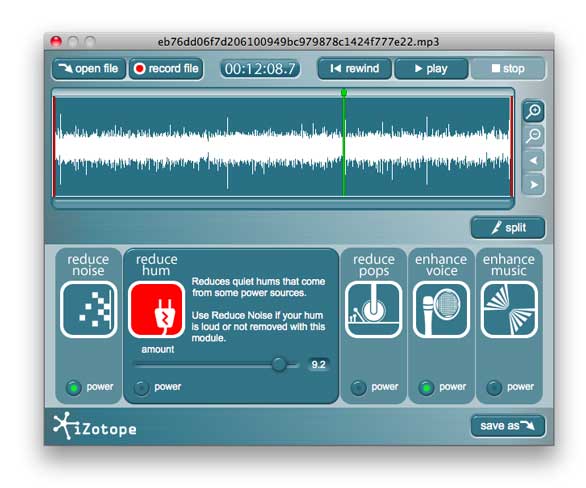Select the enhance voice microphone icon

point(441,309)
